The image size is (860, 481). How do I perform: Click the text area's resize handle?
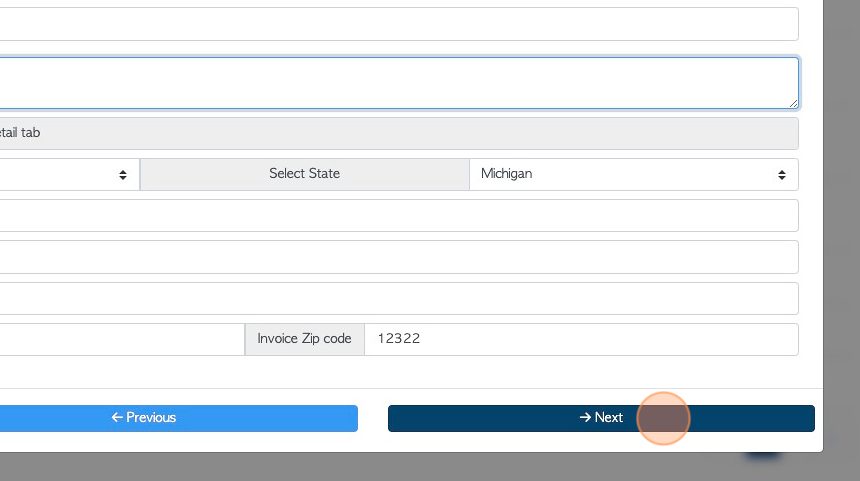793,103
